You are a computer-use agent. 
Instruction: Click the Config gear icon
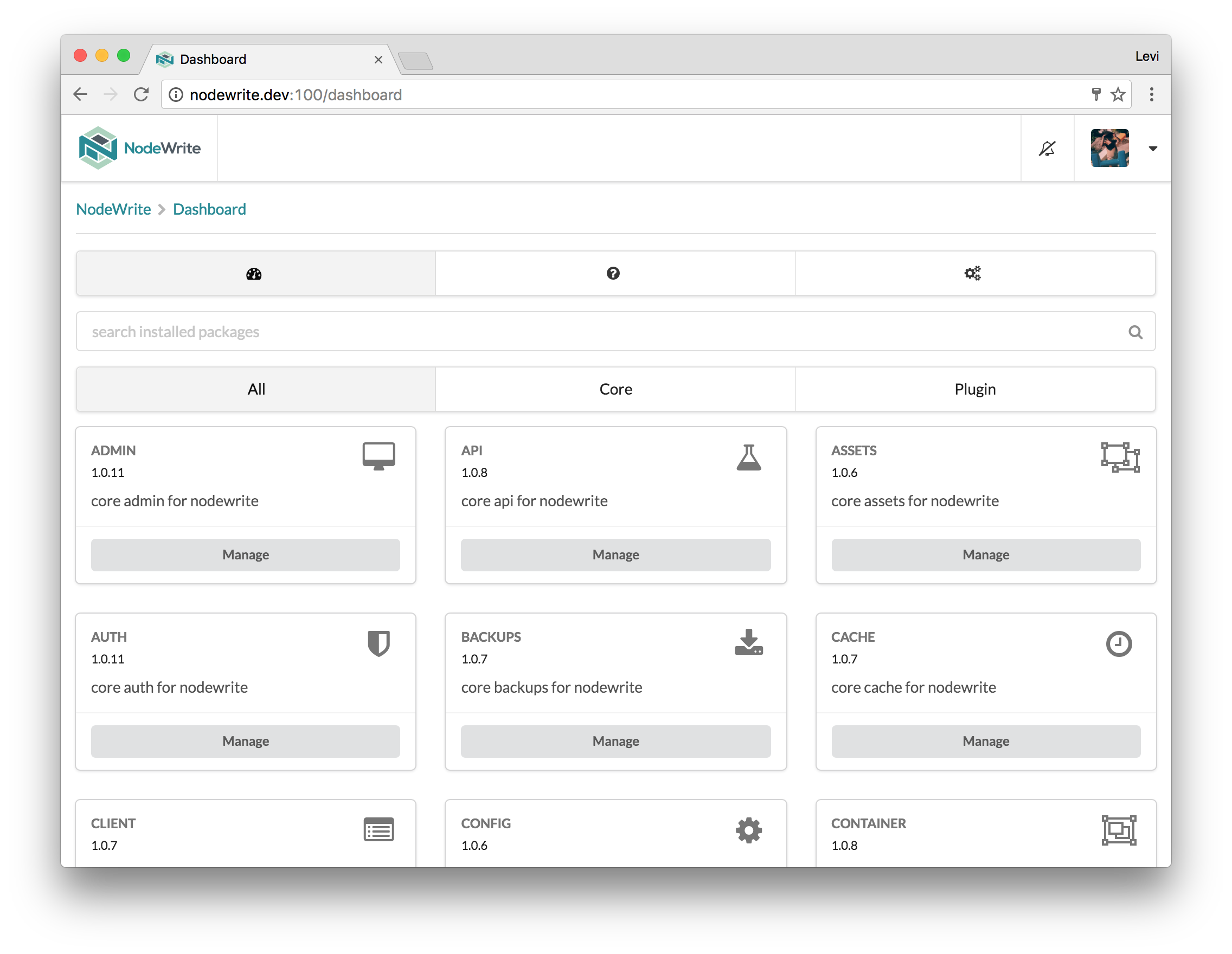click(748, 830)
